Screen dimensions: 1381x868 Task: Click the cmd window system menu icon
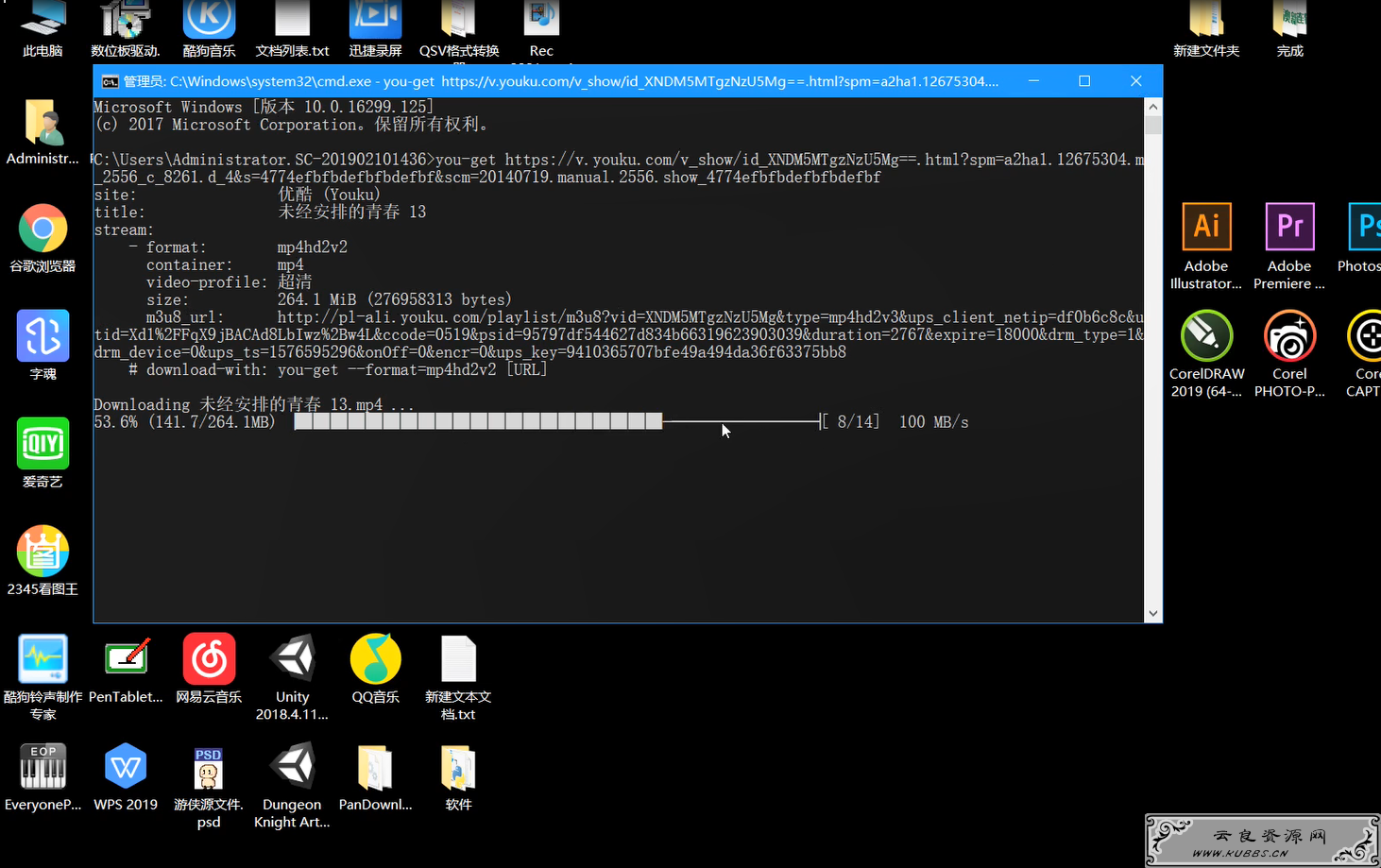tap(110, 81)
